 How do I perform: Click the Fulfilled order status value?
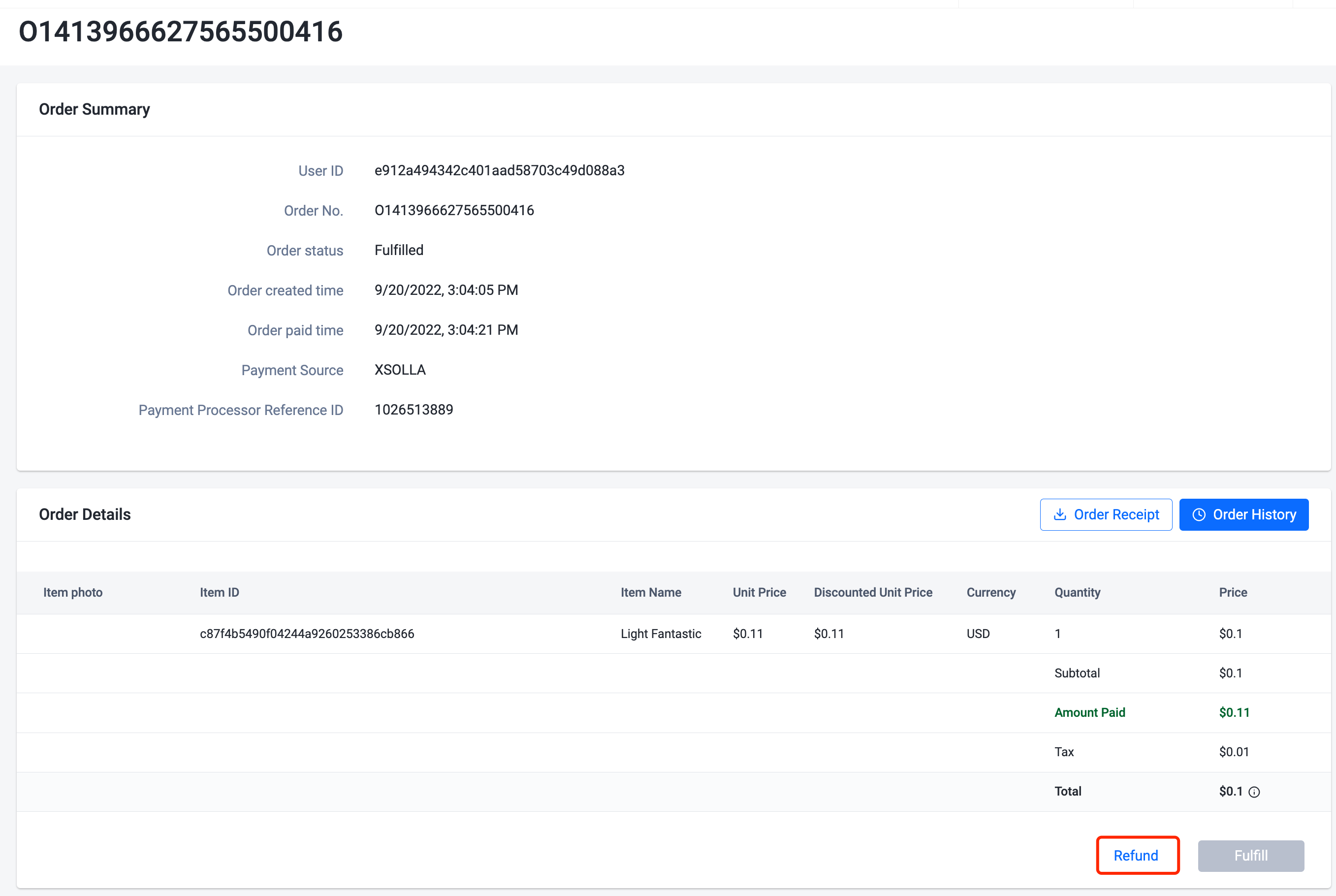pos(399,250)
